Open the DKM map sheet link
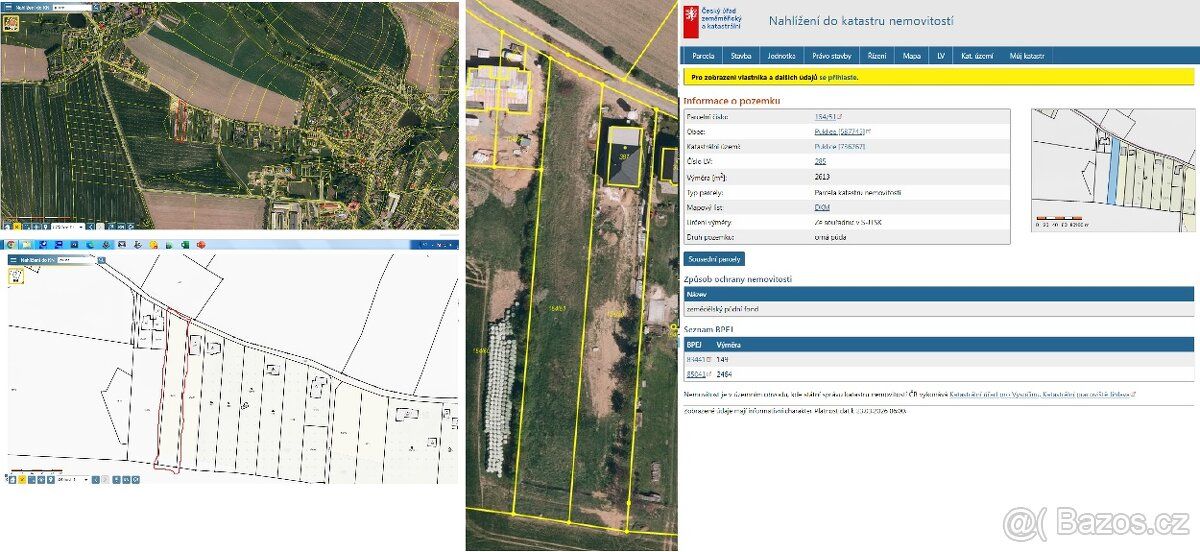Viewport: 1200px width, 552px height. pyautogui.click(x=822, y=206)
